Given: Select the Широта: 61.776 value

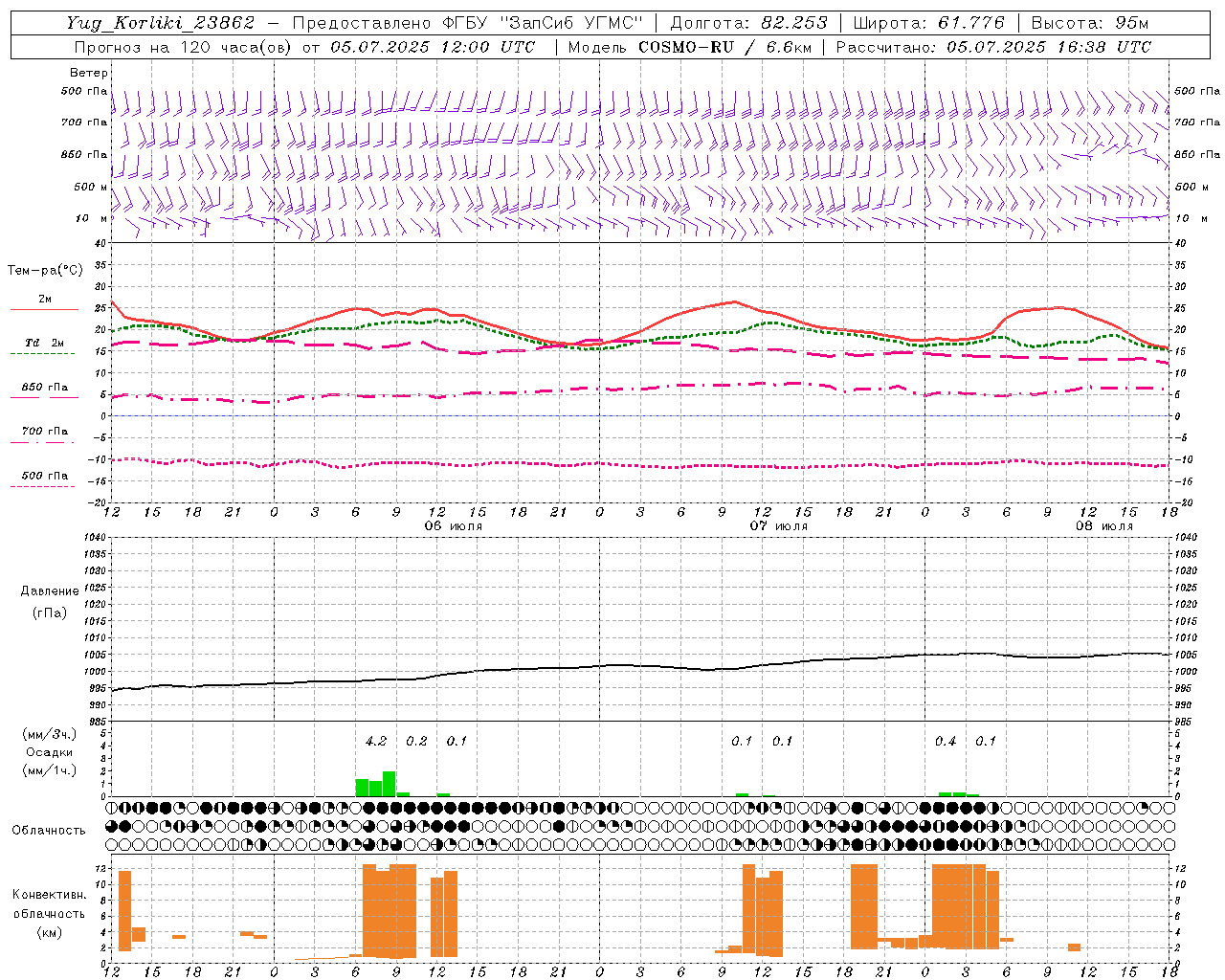Looking at the screenshot, I should (x=928, y=23).
